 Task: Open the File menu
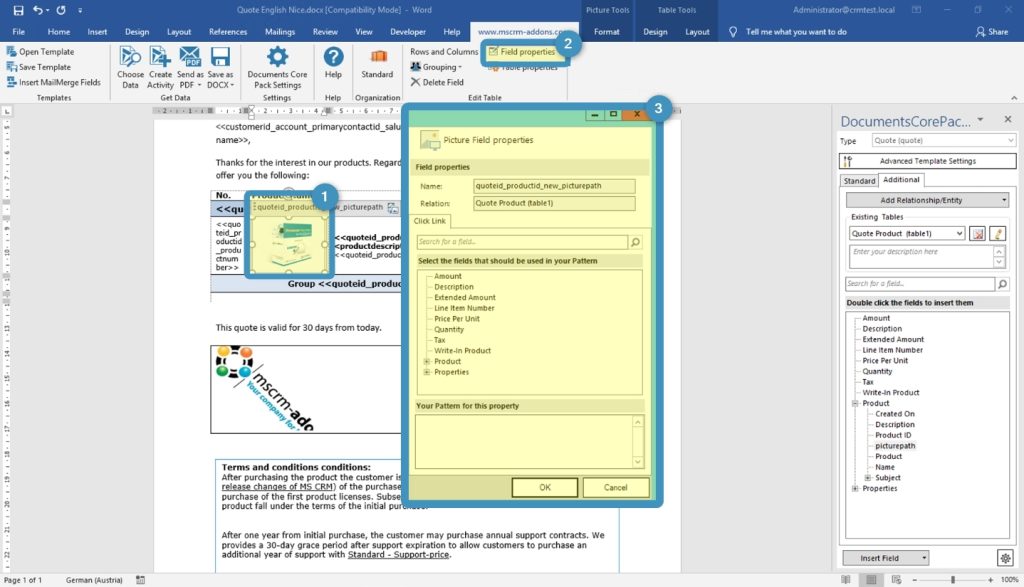pyautogui.click(x=18, y=31)
